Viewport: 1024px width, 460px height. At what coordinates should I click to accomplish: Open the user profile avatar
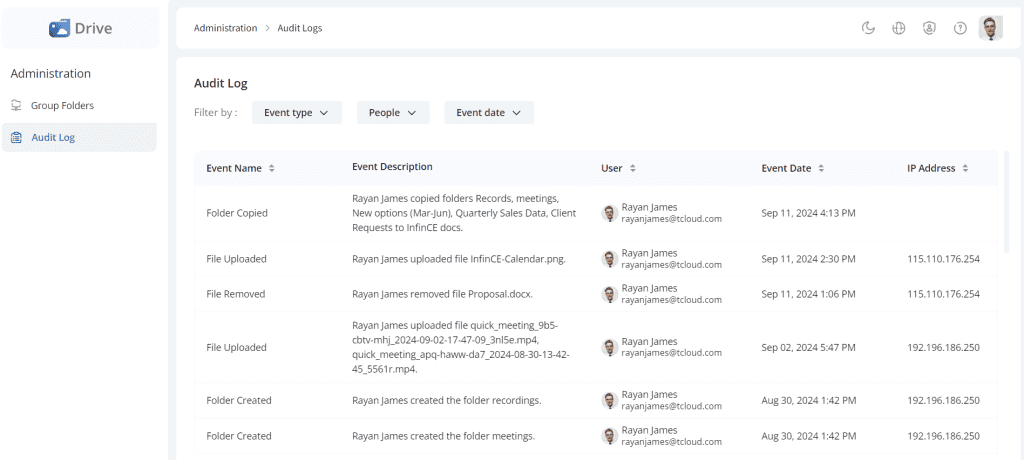pyautogui.click(x=991, y=28)
